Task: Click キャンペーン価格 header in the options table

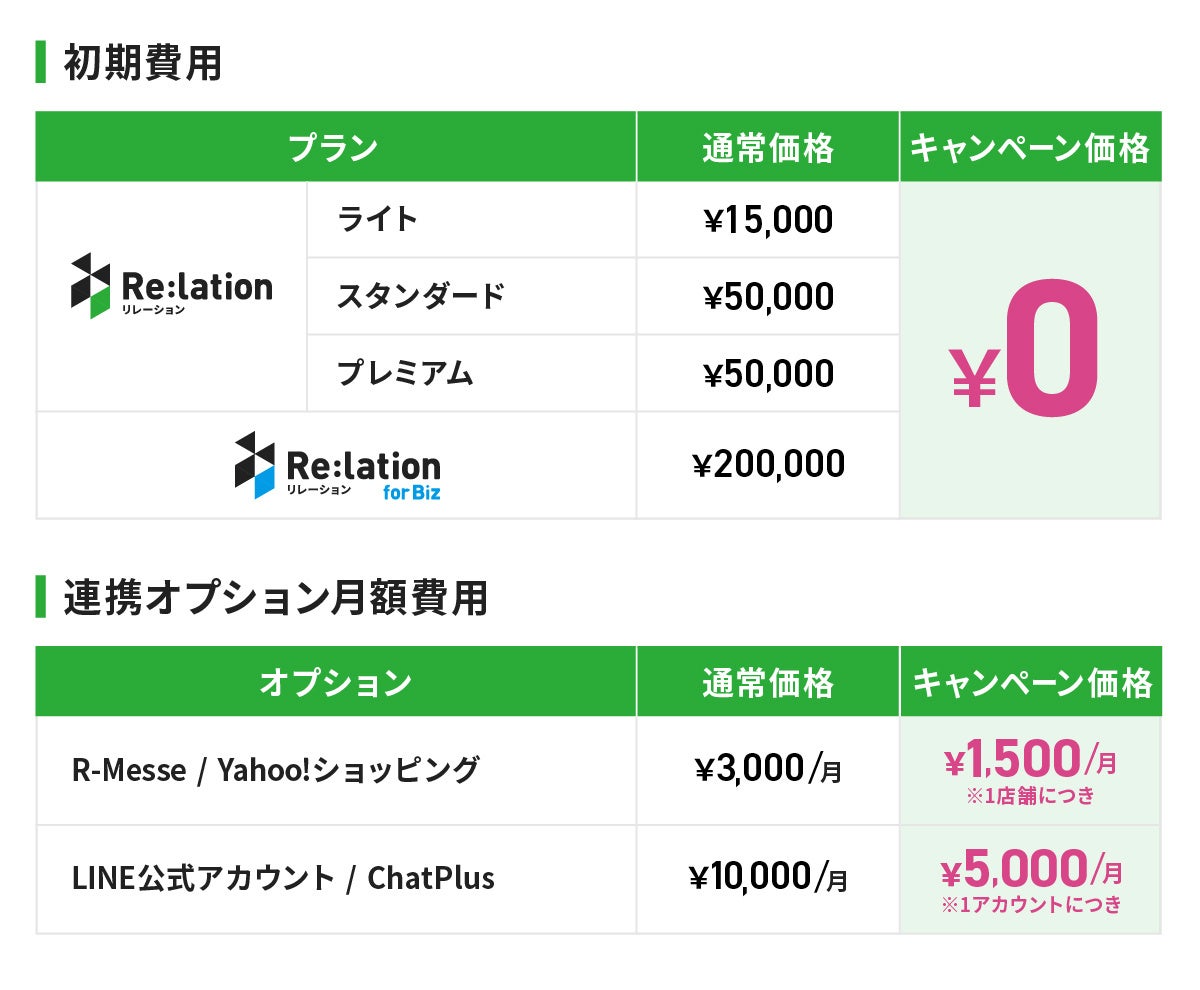Action: [x=1031, y=683]
